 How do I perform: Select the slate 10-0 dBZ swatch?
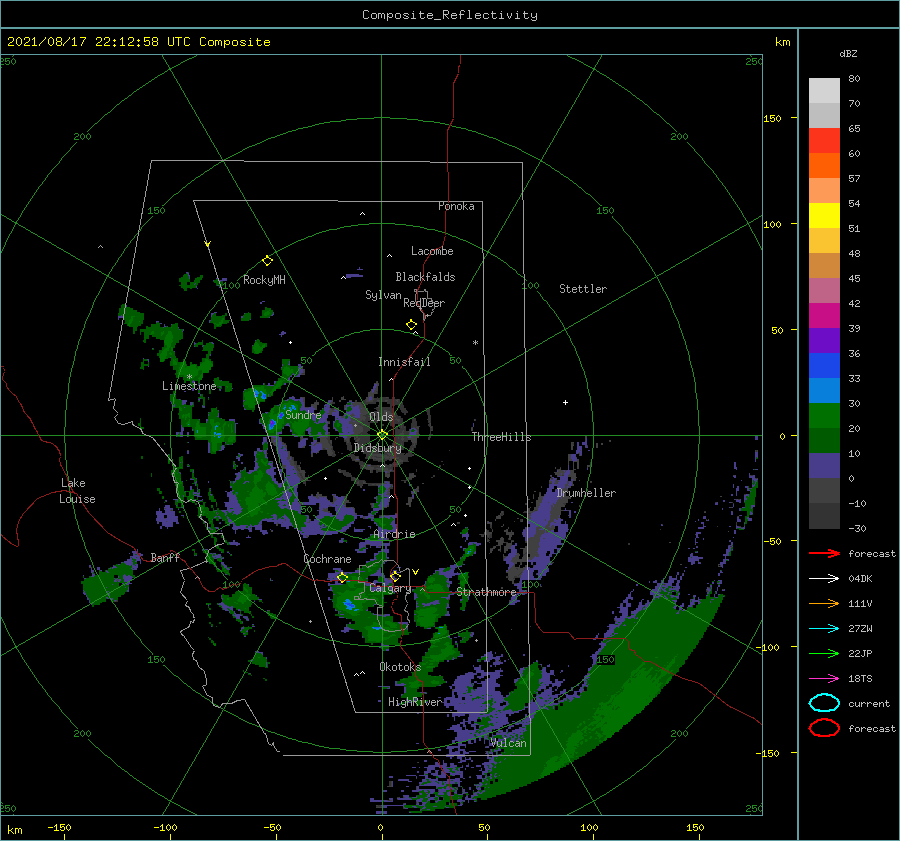click(824, 466)
